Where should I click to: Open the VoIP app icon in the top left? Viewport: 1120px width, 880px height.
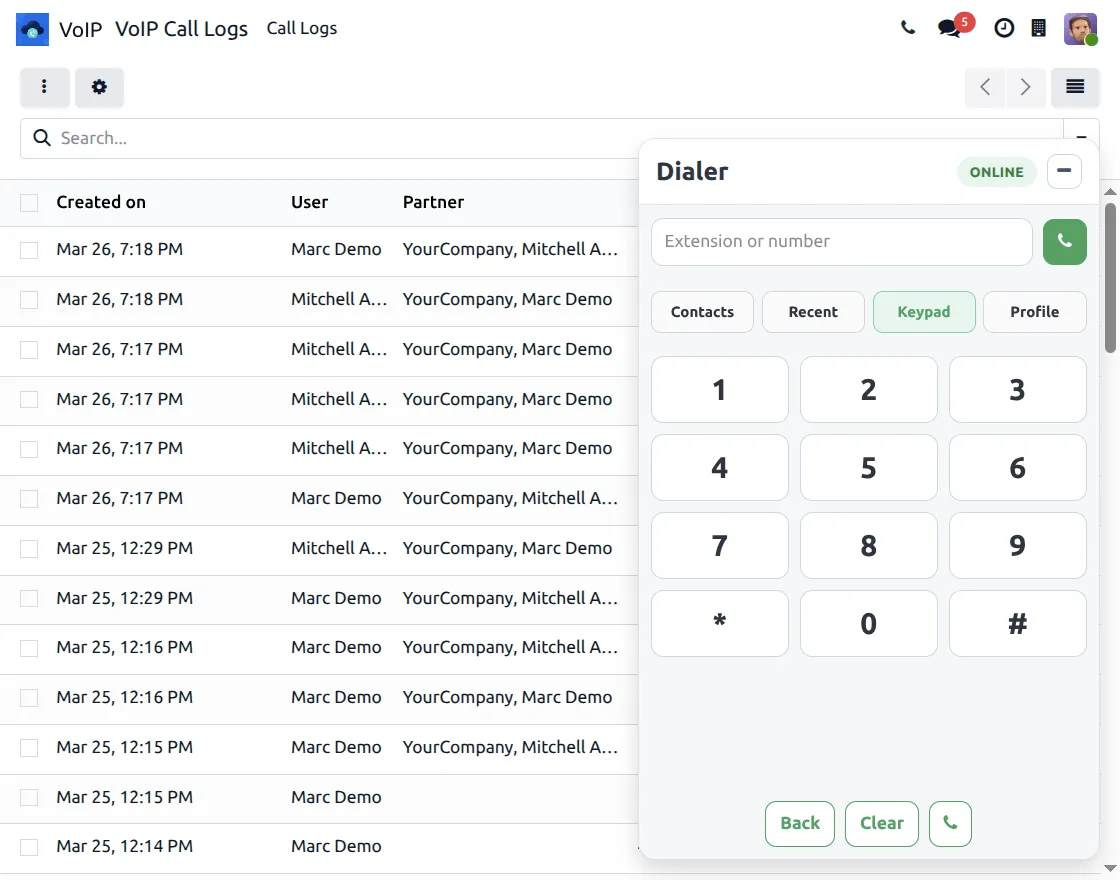click(32, 29)
